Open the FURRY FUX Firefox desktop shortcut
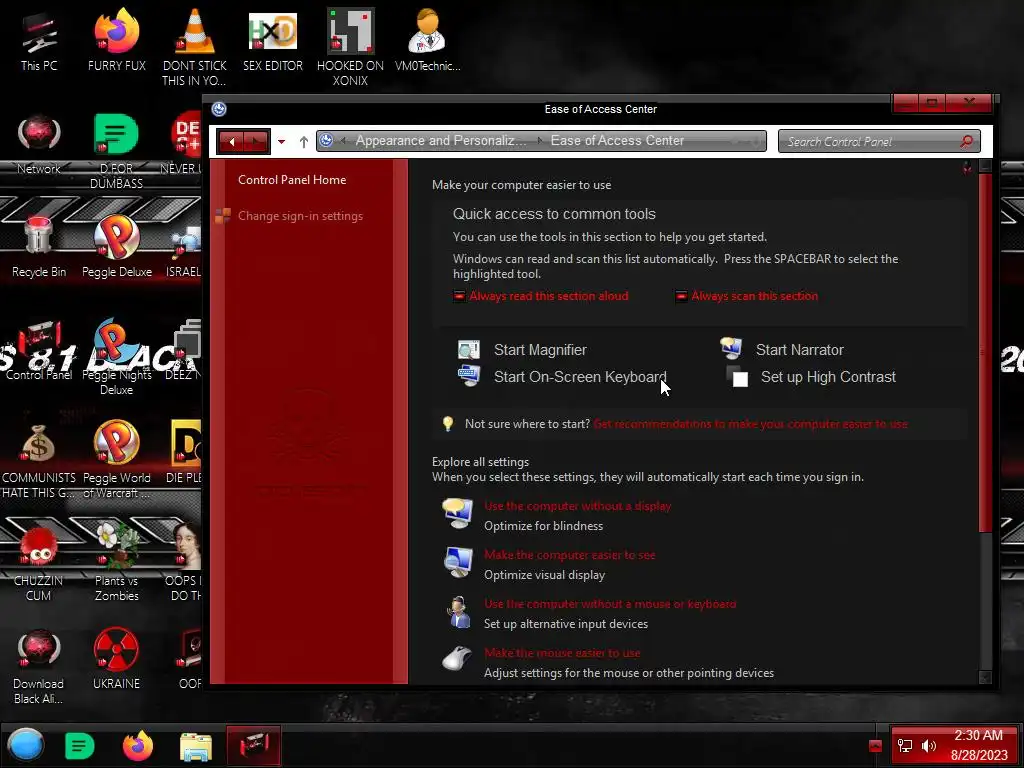Viewport: 1024px width, 768px height. click(x=116, y=40)
